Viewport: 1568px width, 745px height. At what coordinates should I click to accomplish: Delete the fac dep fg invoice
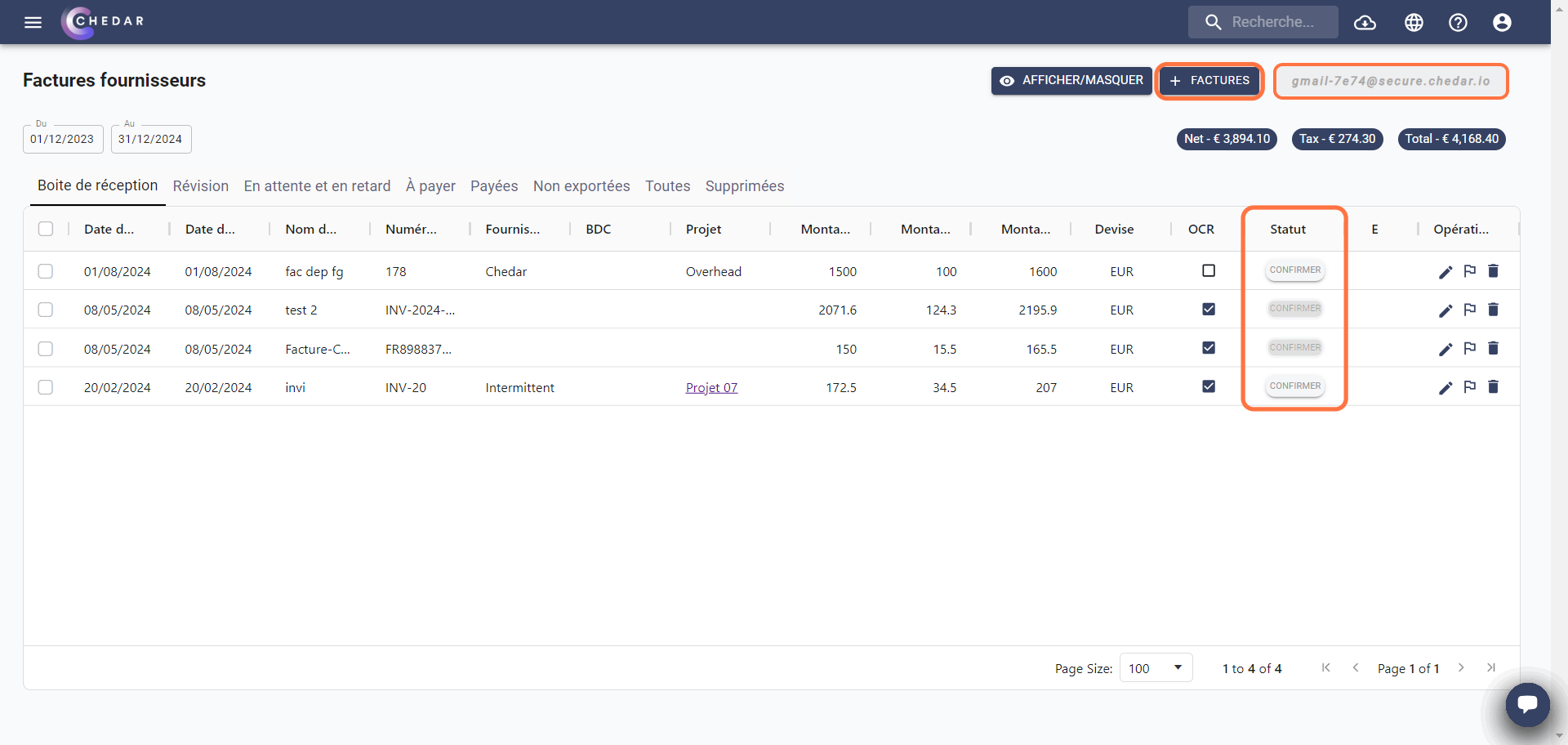pos(1493,271)
